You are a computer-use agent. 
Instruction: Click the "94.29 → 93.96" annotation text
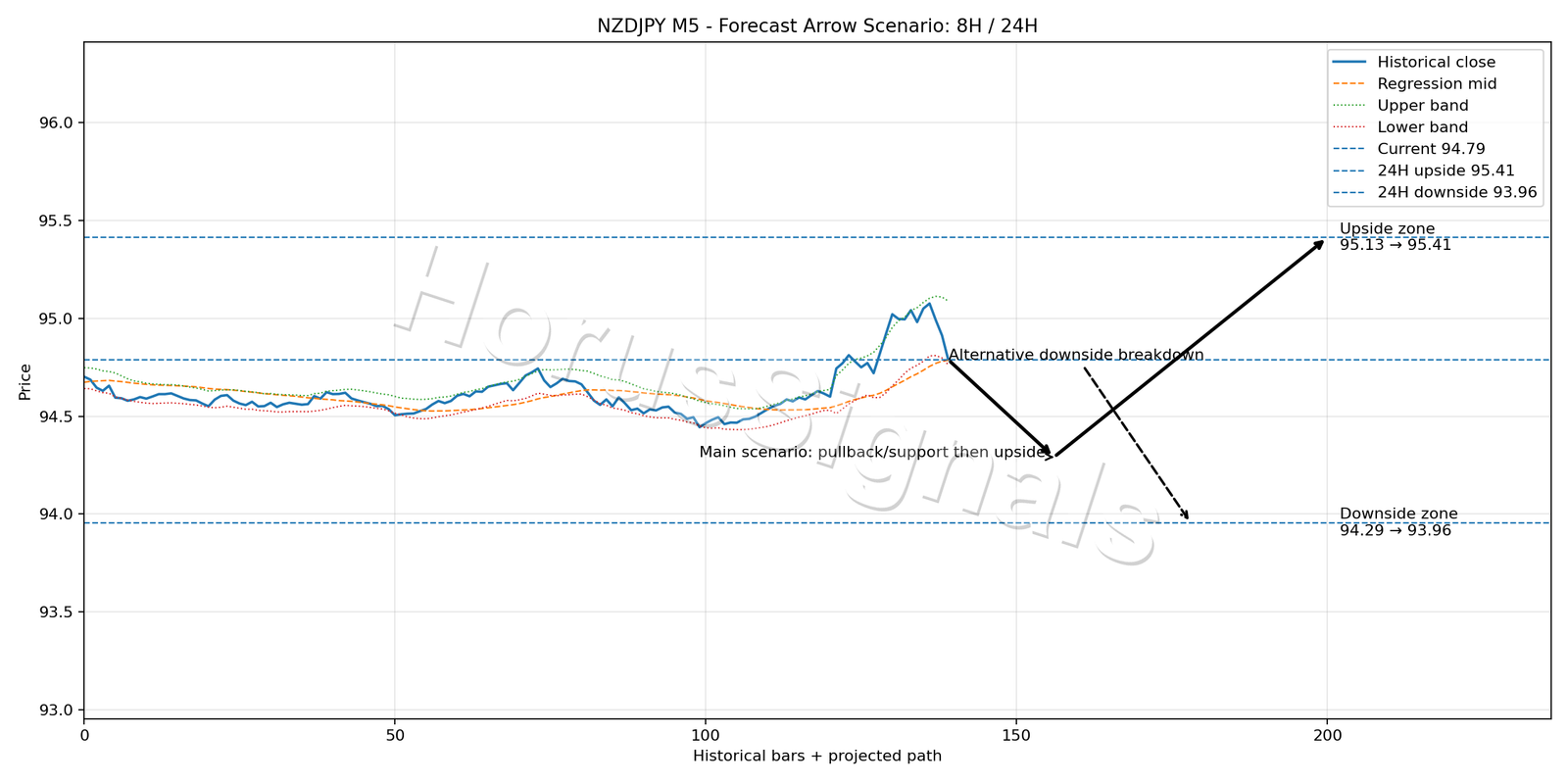(1395, 530)
